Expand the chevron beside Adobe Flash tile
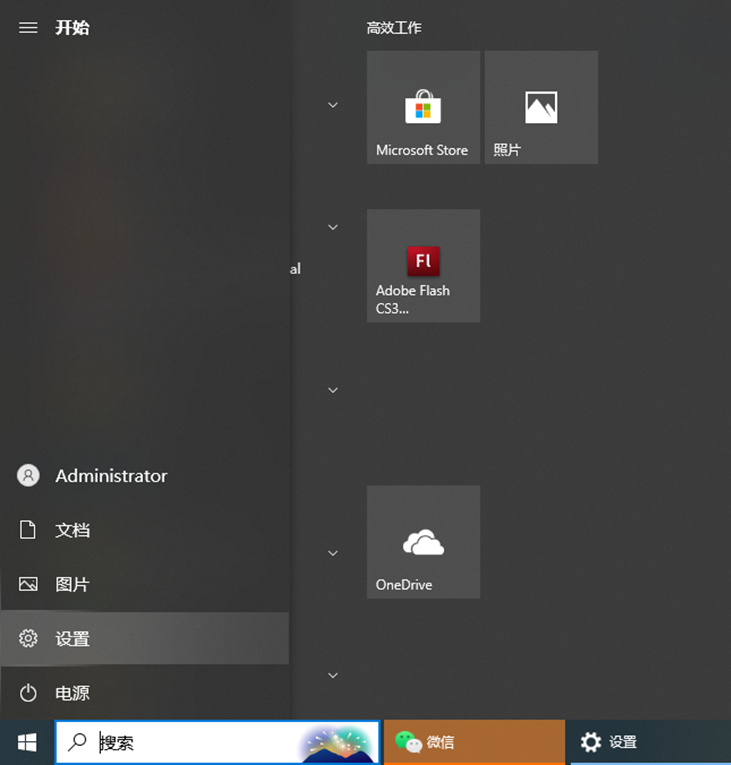Screen dimensions: 731x765 coord(333,227)
